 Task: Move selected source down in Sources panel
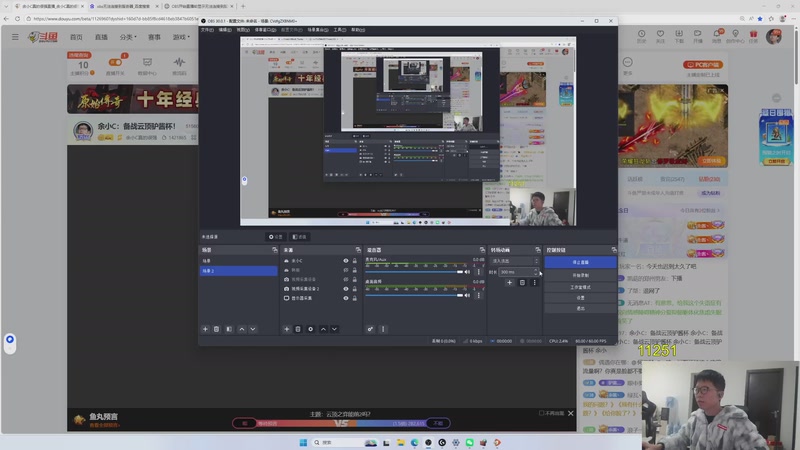(334, 329)
